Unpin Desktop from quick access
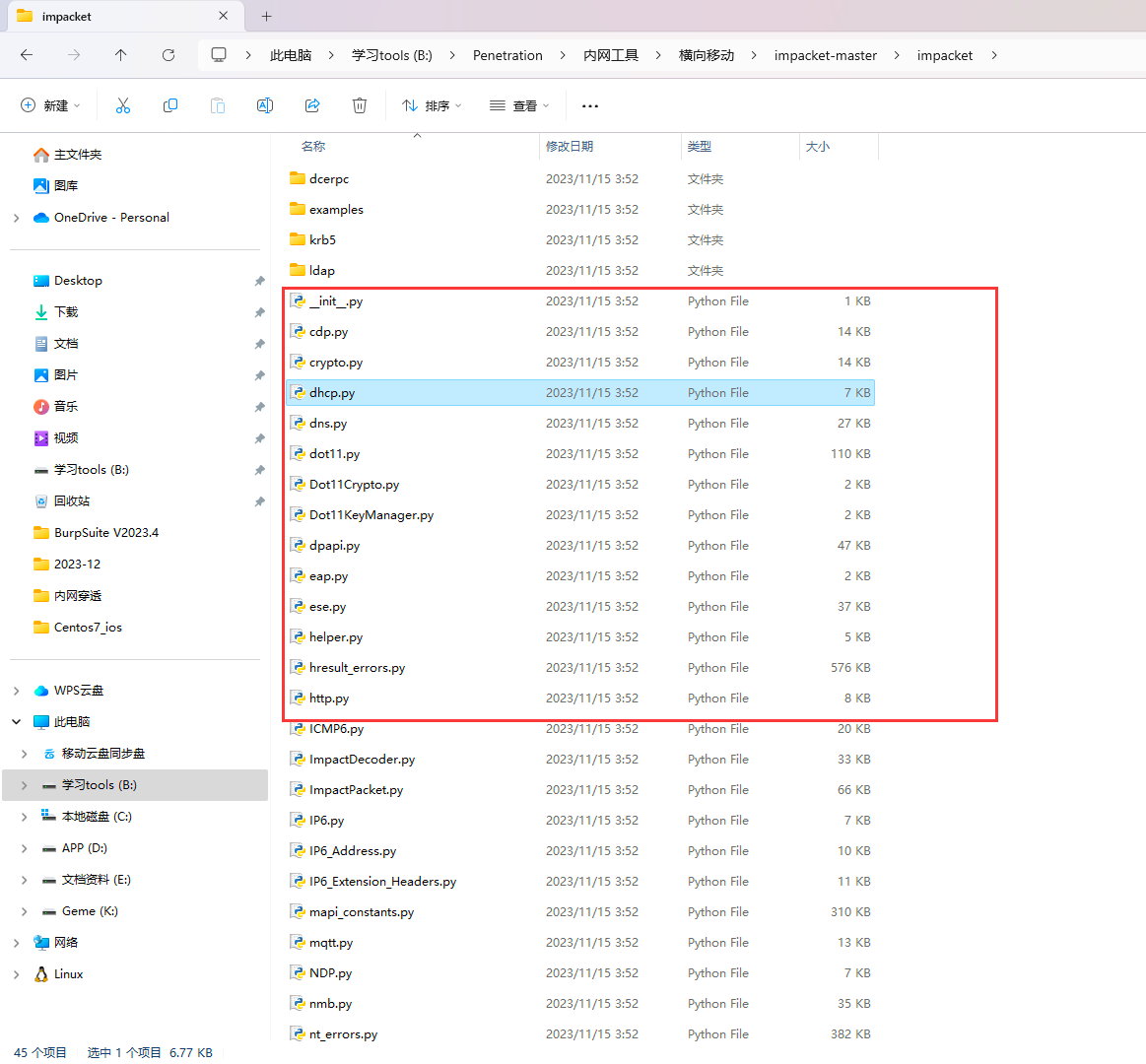1146x1064 pixels. 259,281
